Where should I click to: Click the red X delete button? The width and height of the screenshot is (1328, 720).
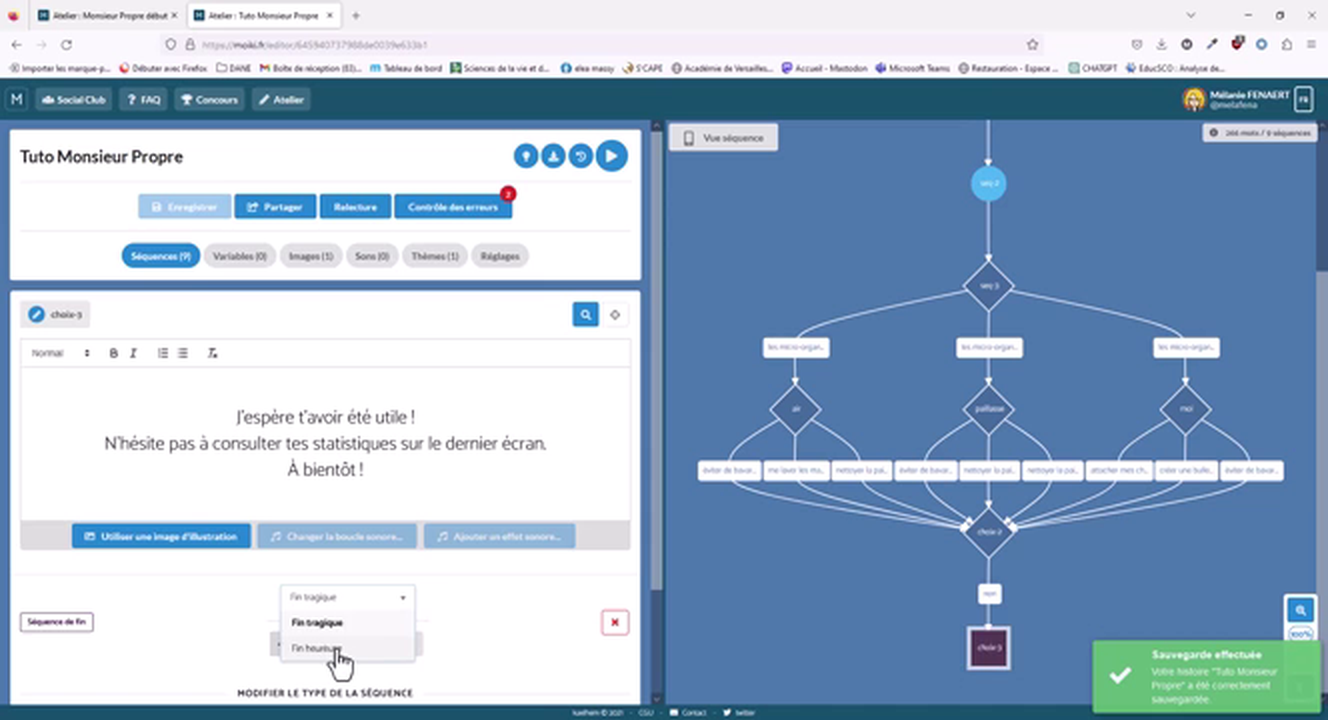614,622
